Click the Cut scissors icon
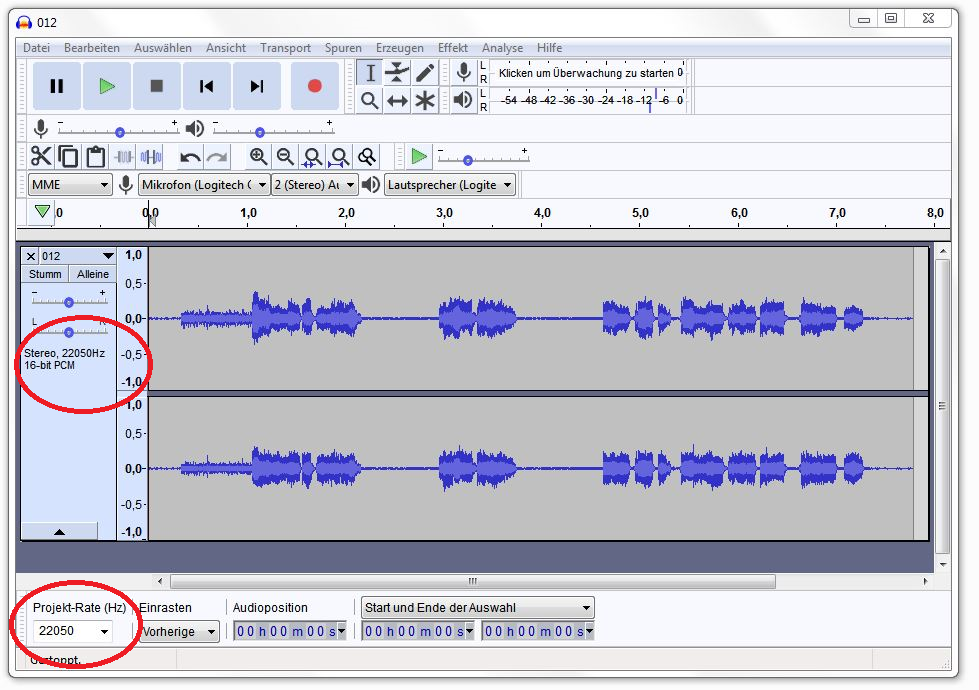Viewport: 979px width, 690px height. pyautogui.click(x=41, y=156)
